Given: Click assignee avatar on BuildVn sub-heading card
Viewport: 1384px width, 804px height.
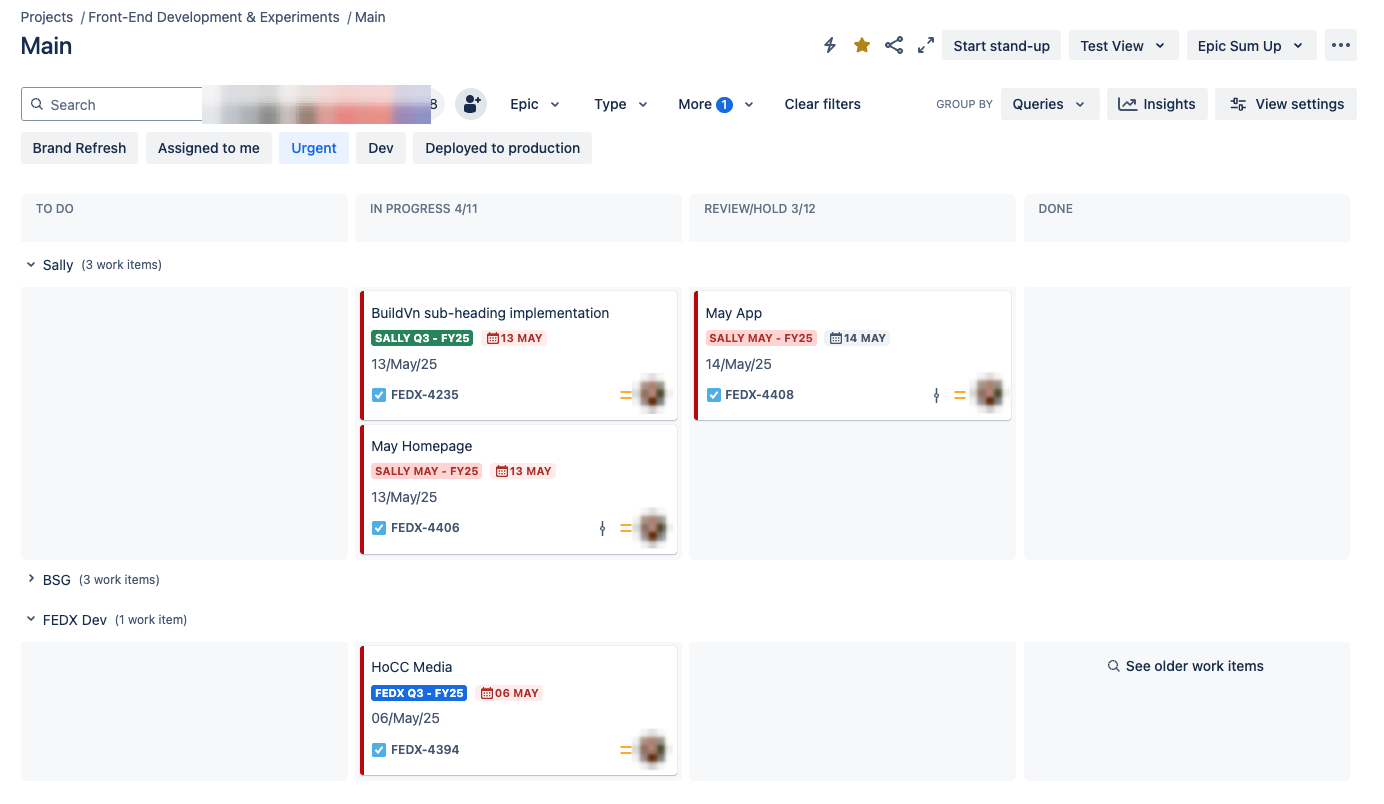Looking at the screenshot, I should coord(654,394).
